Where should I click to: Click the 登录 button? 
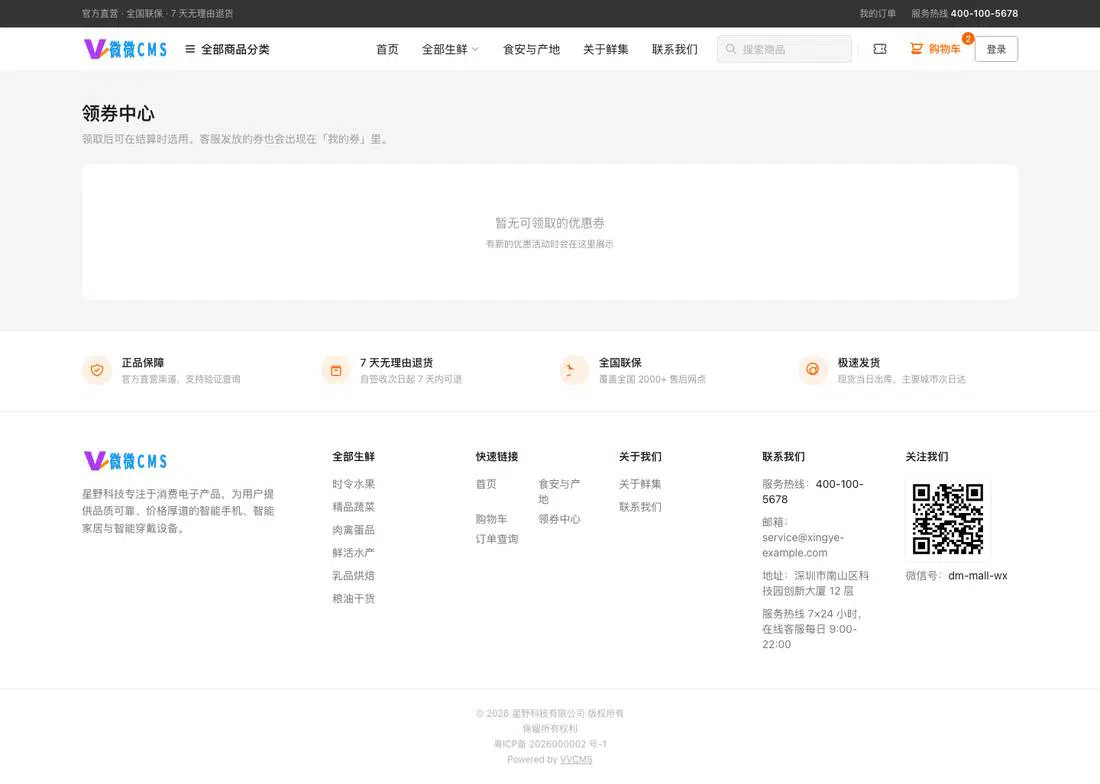point(996,49)
